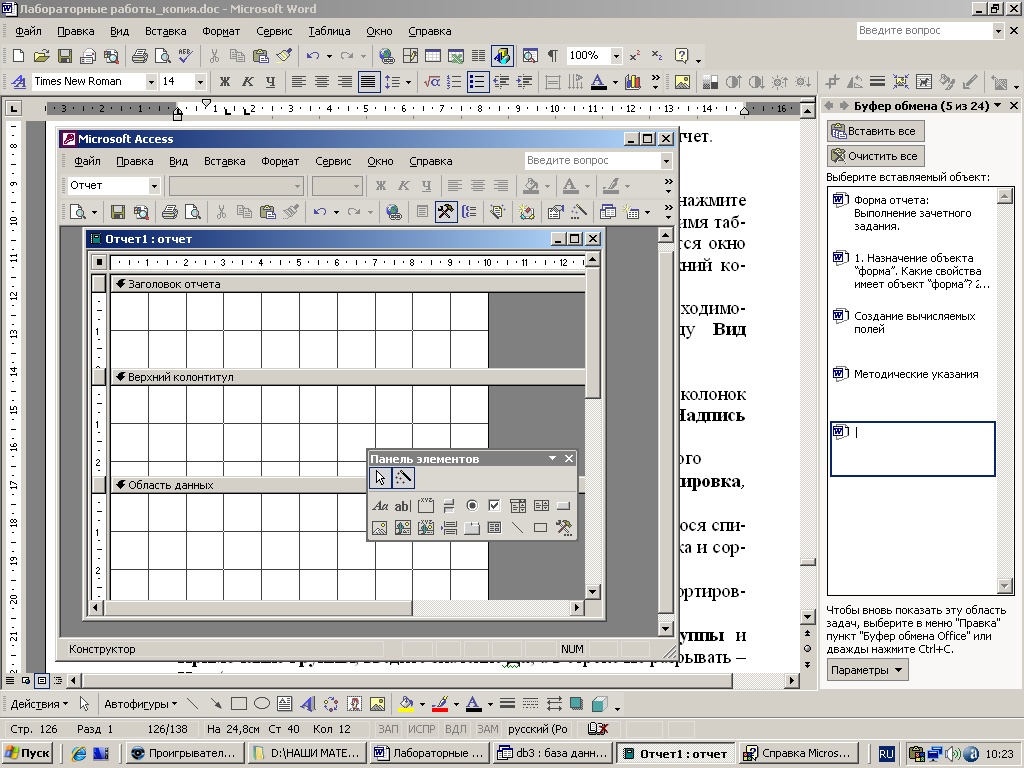Open the font size 14 dropdown

tap(200, 82)
